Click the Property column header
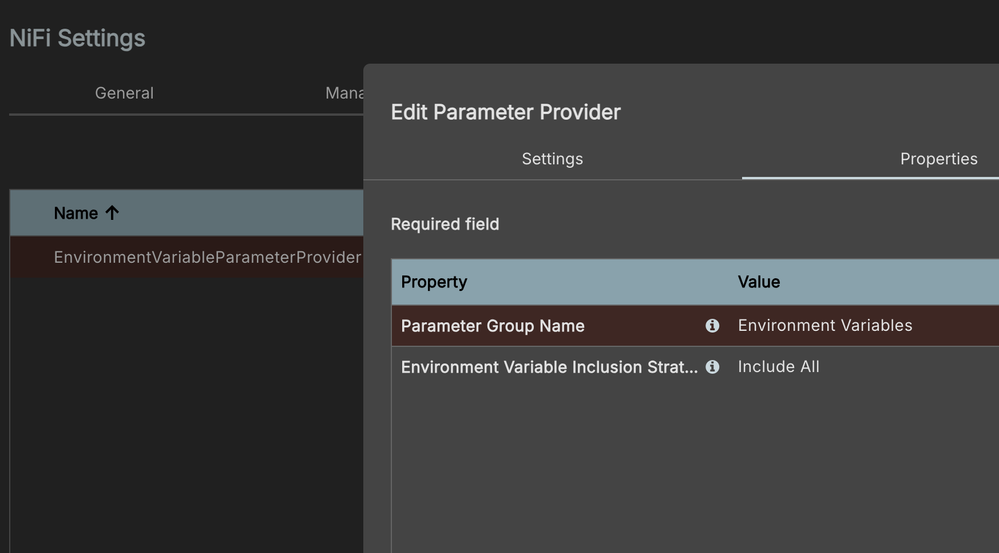Screen dimensions: 999x553 (x=434, y=282)
